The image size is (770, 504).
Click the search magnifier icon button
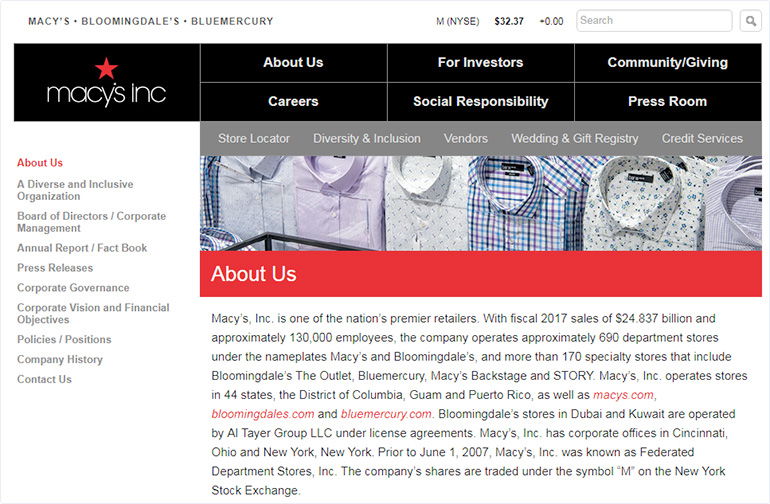click(750, 21)
